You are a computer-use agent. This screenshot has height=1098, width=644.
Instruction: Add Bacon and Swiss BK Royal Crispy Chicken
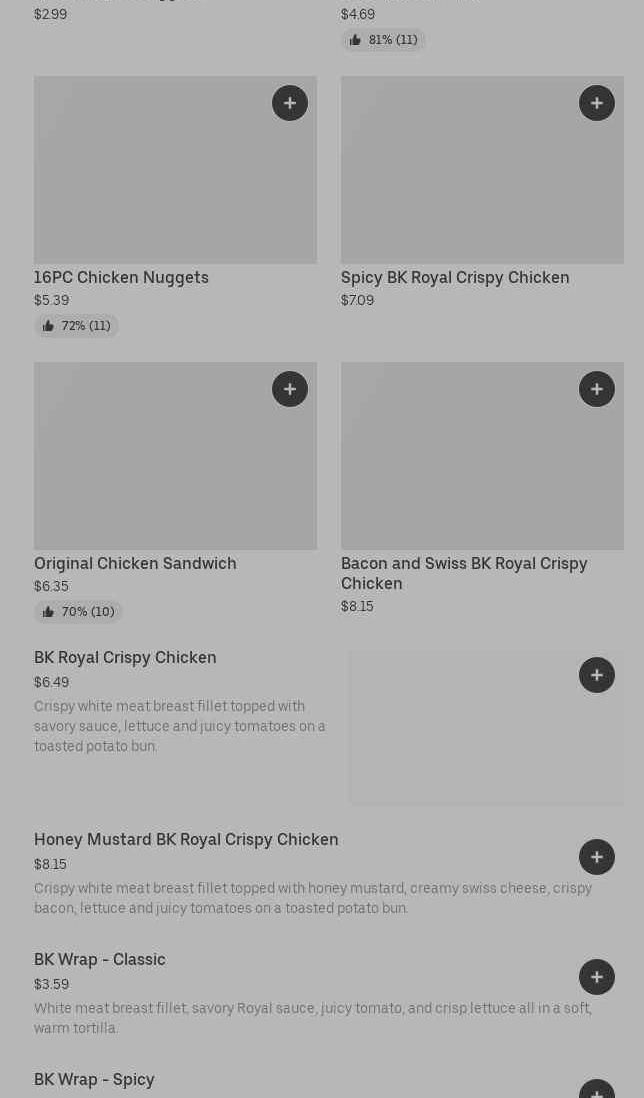coord(597,389)
